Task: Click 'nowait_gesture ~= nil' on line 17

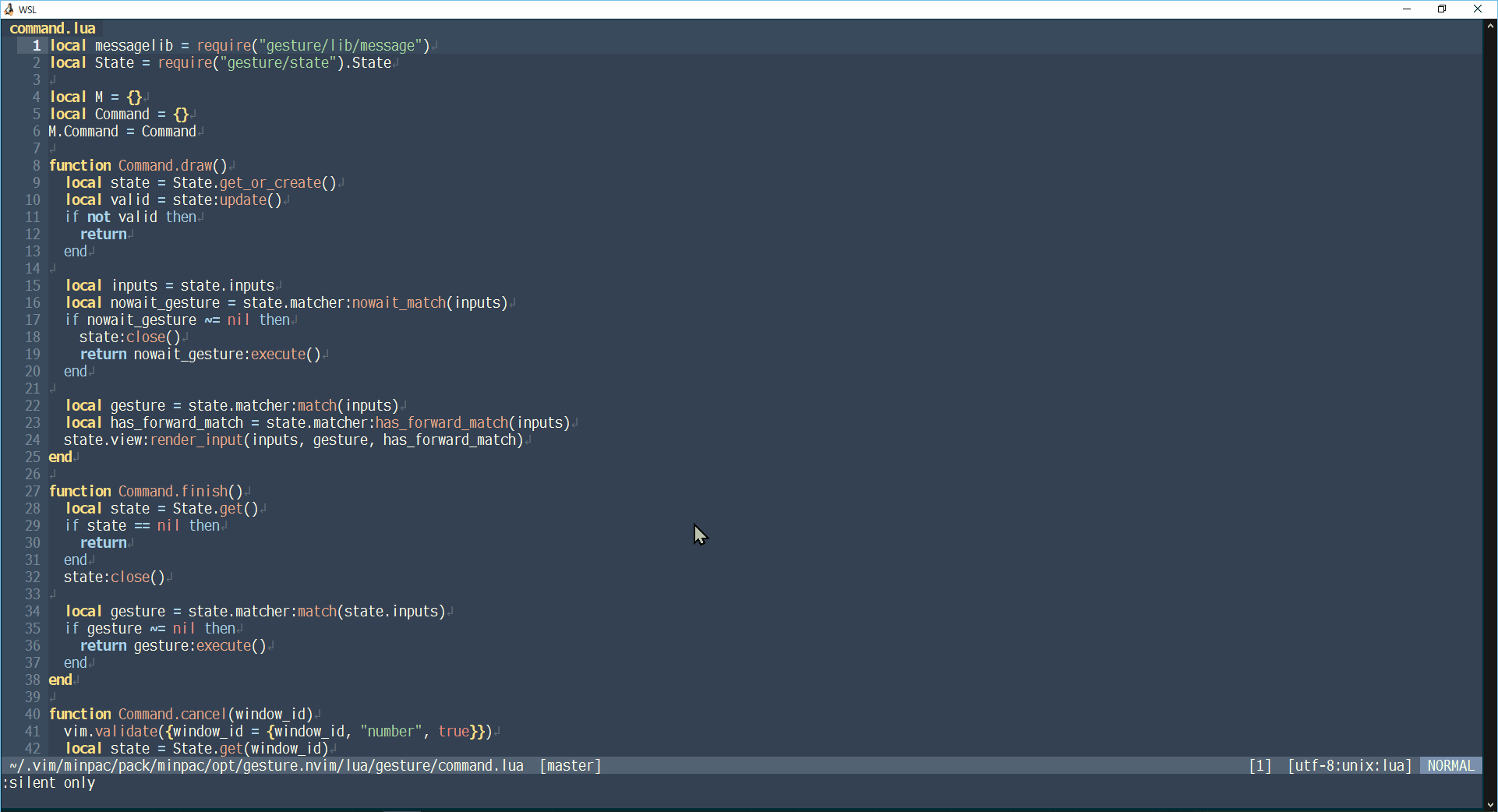Action: (x=169, y=320)
